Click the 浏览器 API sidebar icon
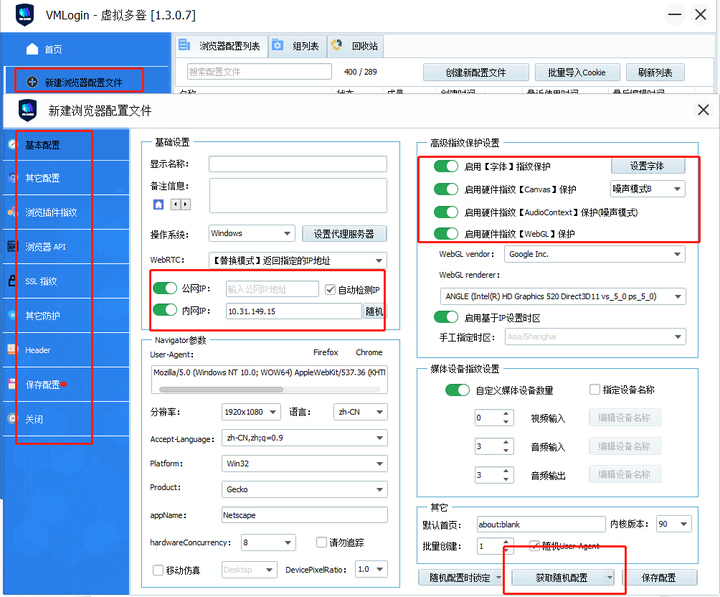 pos(12,246)
